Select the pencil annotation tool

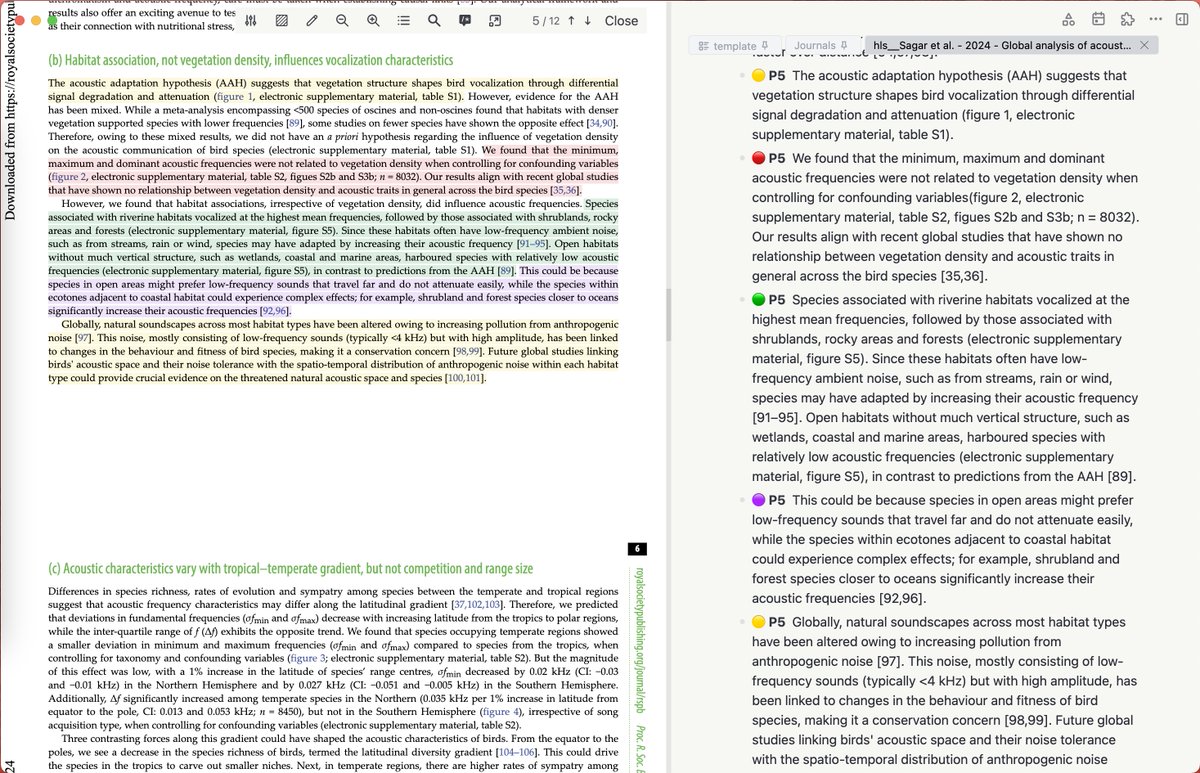click(312, 20)
